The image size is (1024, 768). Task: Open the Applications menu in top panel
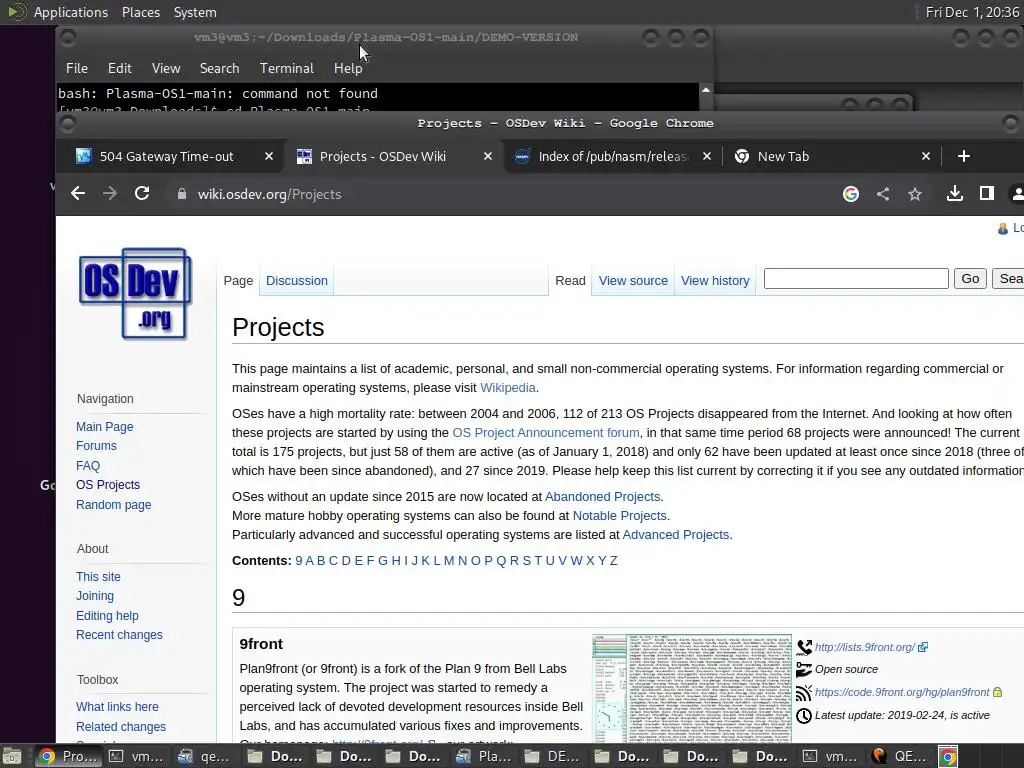[71, 12]
